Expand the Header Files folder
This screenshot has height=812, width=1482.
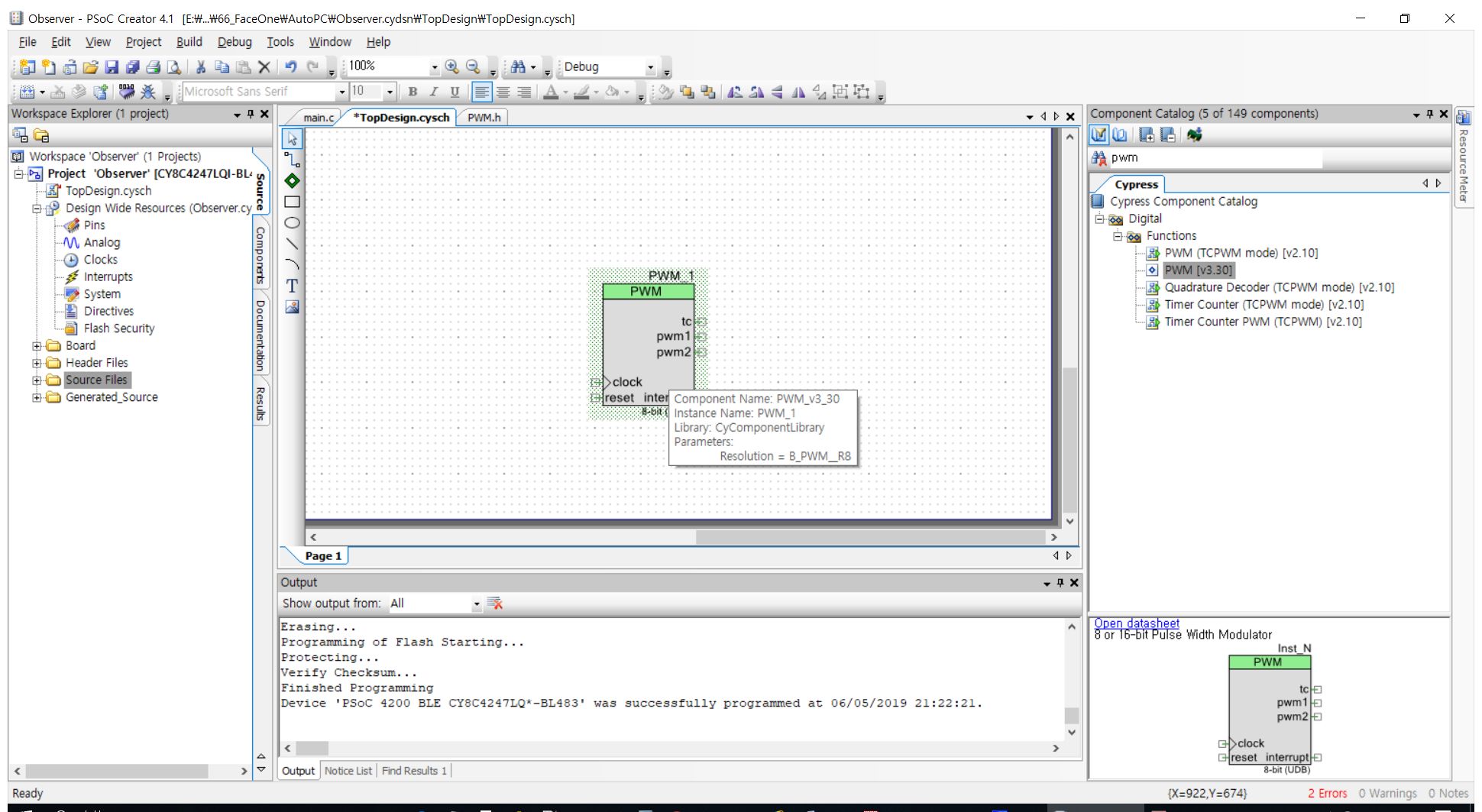point(37,363)
